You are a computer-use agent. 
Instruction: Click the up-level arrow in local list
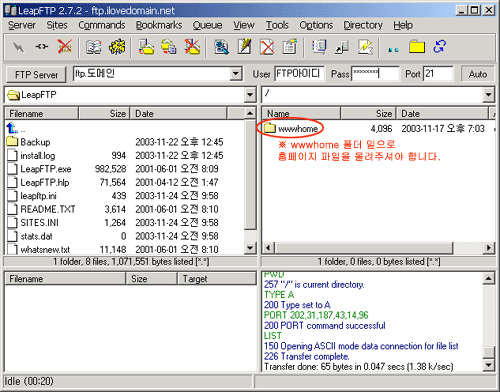point(12,128)
